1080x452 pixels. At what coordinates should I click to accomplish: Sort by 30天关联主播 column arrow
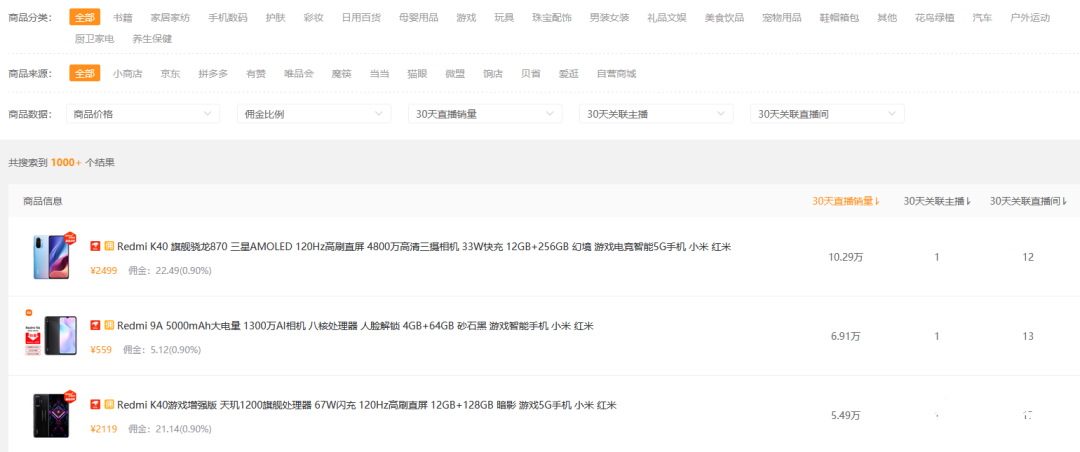coord(969,201)
